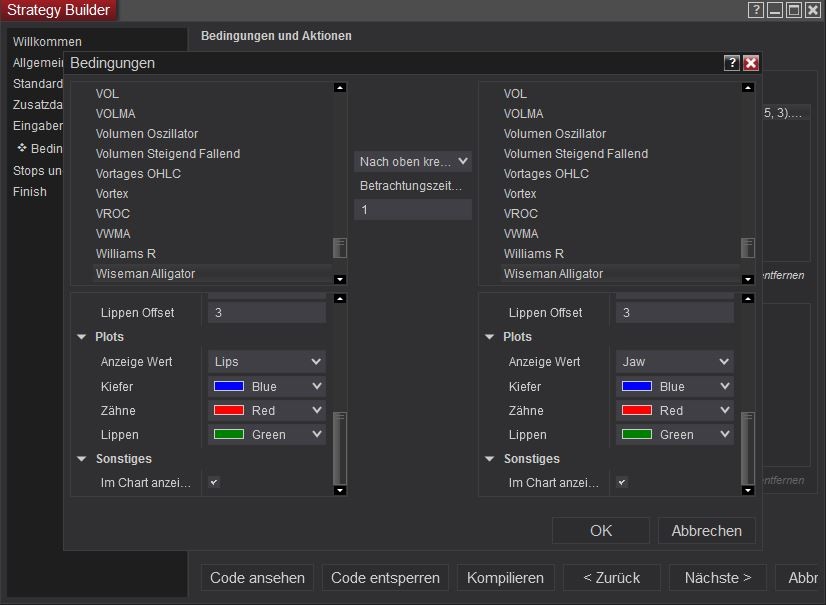Open left Lippen color dropdown

pyautogui.click(x=267, y=435)
